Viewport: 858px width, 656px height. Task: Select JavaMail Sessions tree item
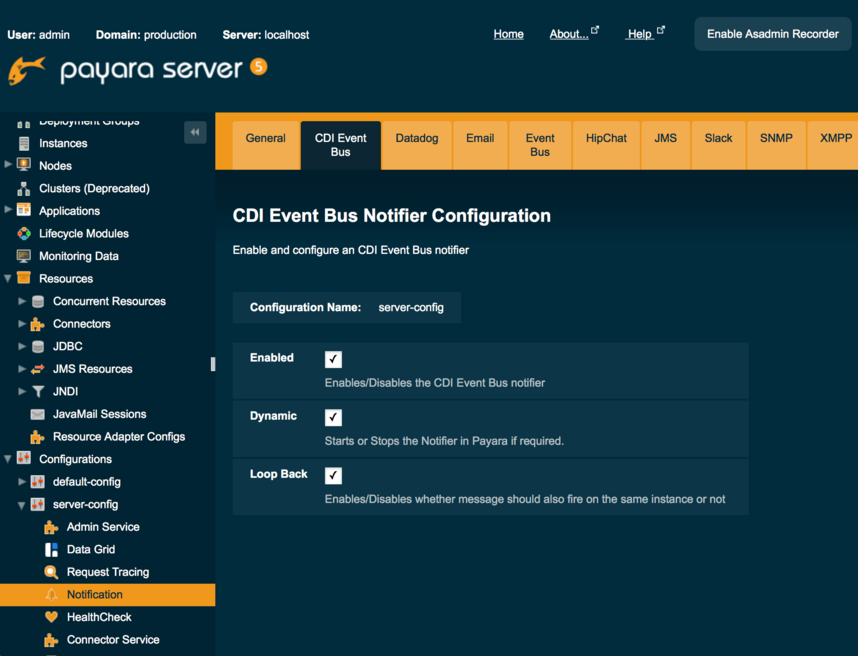100,414
